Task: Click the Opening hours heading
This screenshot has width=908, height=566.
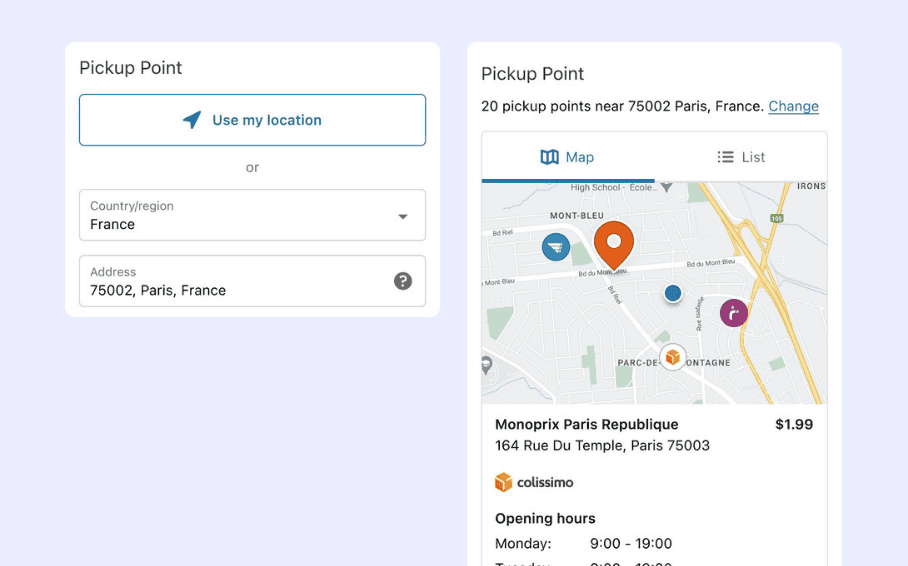Action: click(x=545, y=518)
